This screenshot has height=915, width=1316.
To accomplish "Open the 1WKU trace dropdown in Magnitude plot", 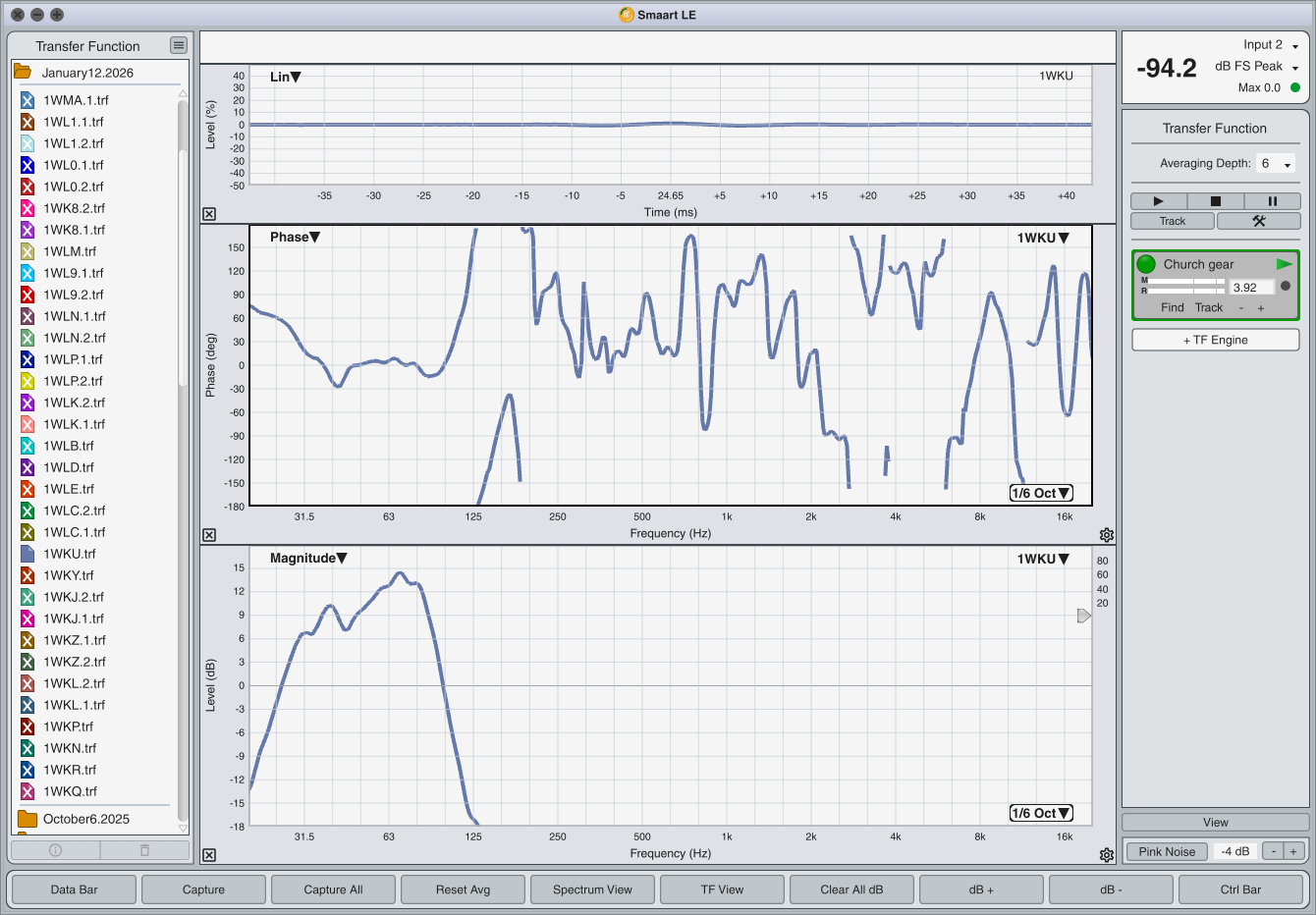I will (x=1043, y=559).
